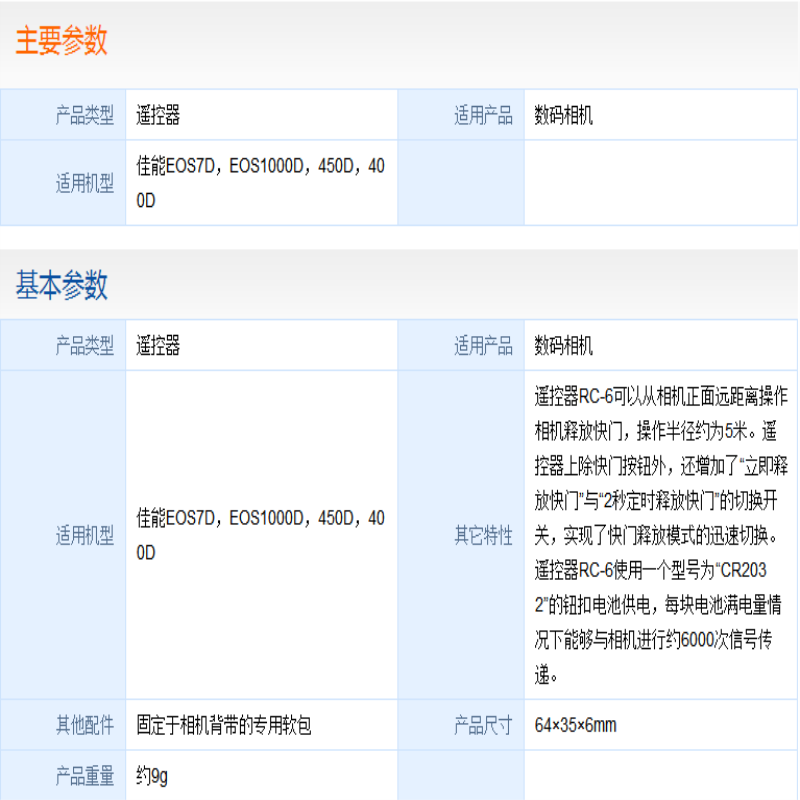The height and width of the screenshot is (800, 800).
Task: Select 固定于相机背带的专用软包 accessory text
Action: (224, 725)
